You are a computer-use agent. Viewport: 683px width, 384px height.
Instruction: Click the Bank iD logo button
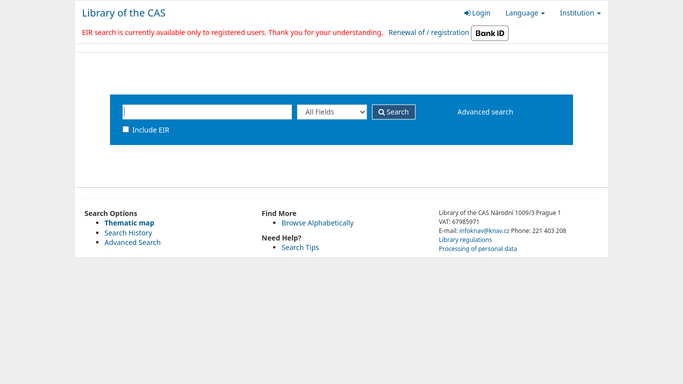tap(490, 33)
